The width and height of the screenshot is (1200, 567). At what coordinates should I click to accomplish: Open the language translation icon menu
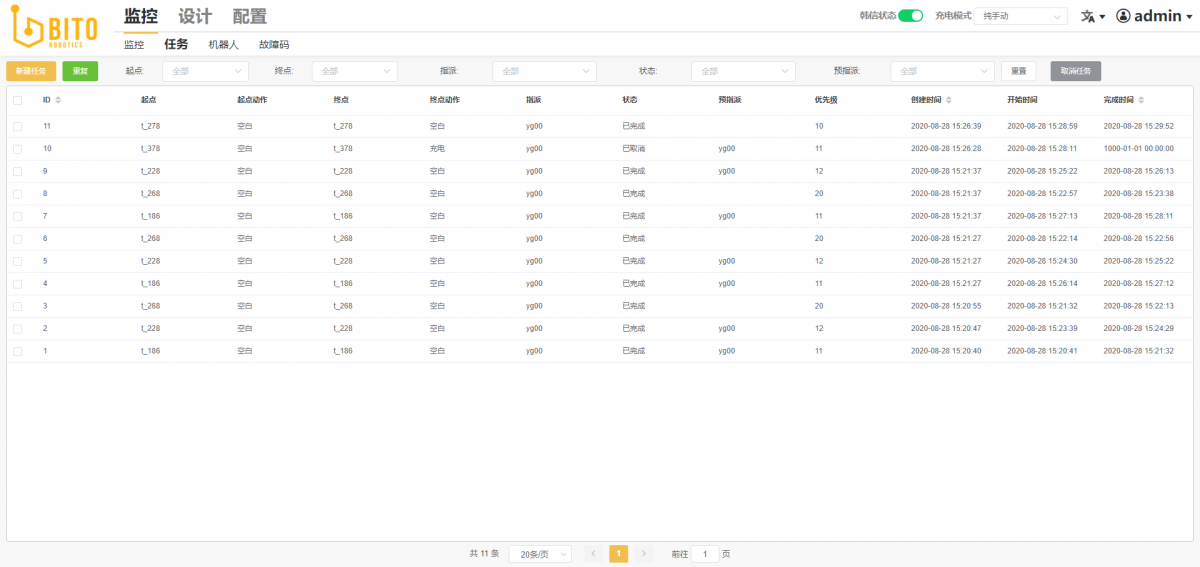(1092, 16)
